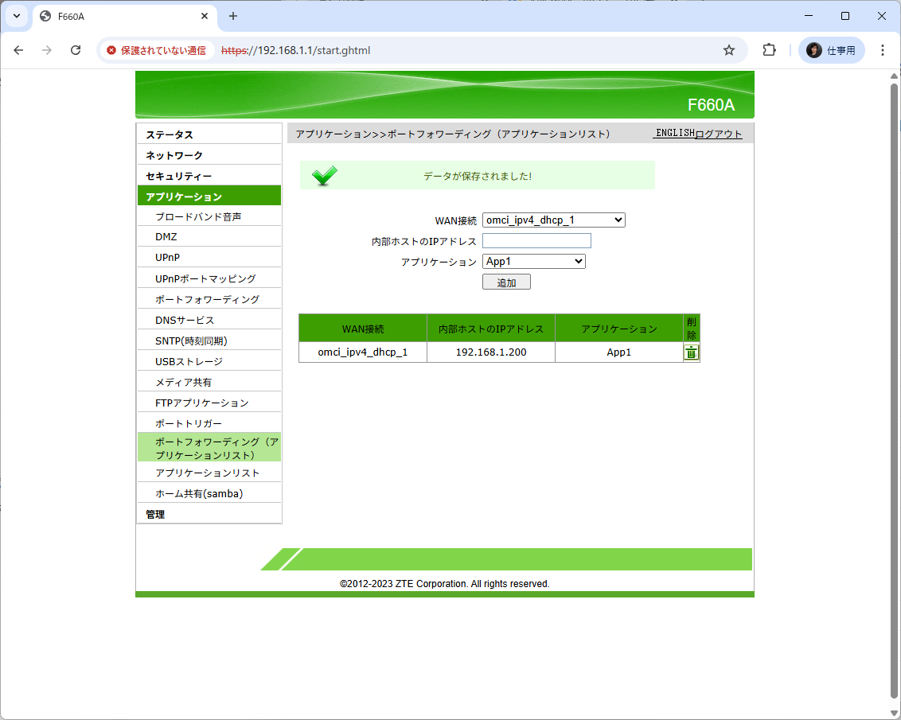Switch language via the ENGLISH link
901x720 pixels.
[x=674, y=133]
